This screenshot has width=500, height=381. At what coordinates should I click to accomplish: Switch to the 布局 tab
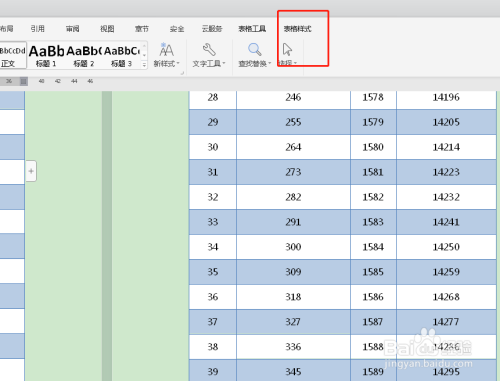click(6, 29)
